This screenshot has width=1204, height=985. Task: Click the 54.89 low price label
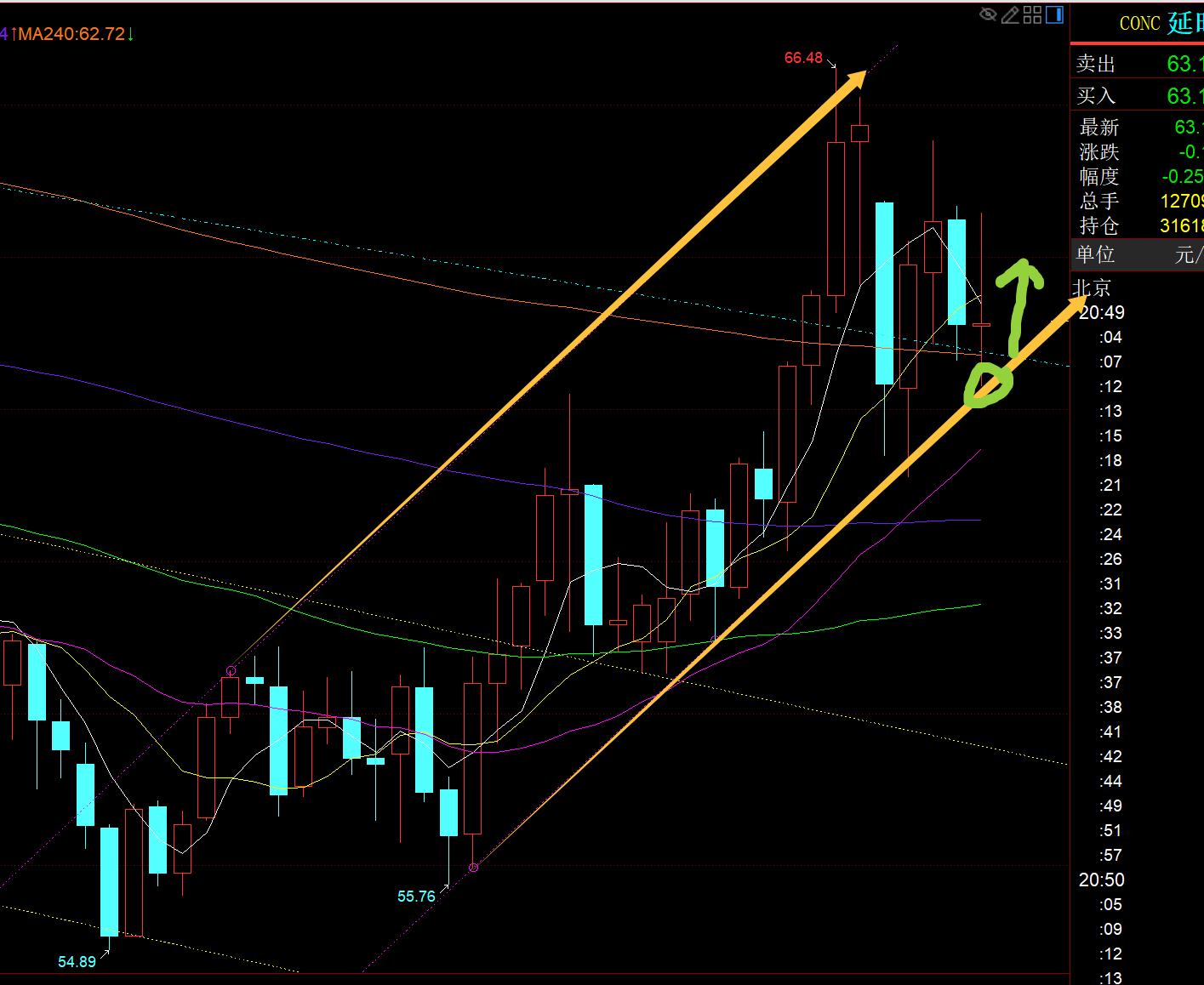coord(77,962)
